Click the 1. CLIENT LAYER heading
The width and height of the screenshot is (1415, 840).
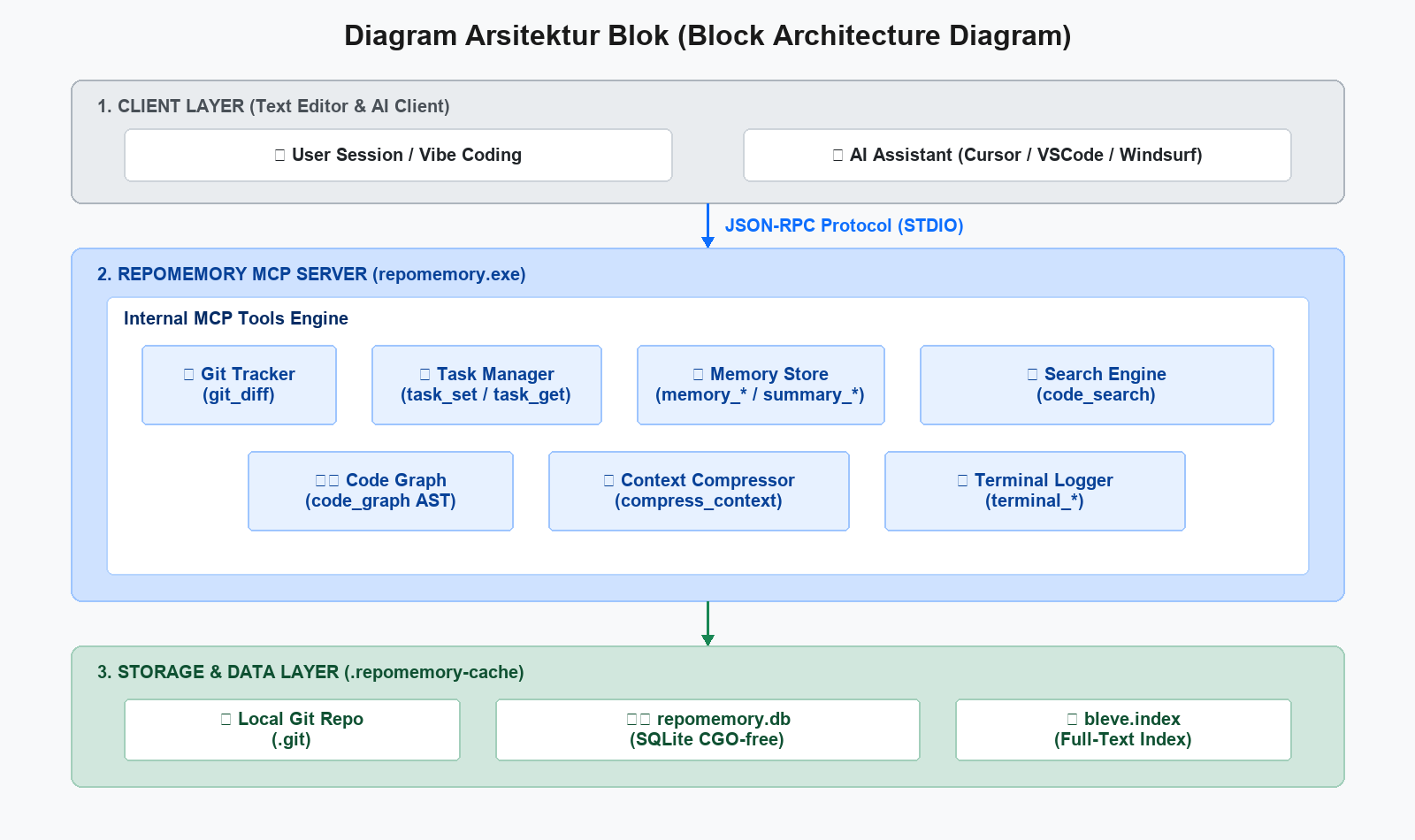pyautogui.click(x=273, y=106)
